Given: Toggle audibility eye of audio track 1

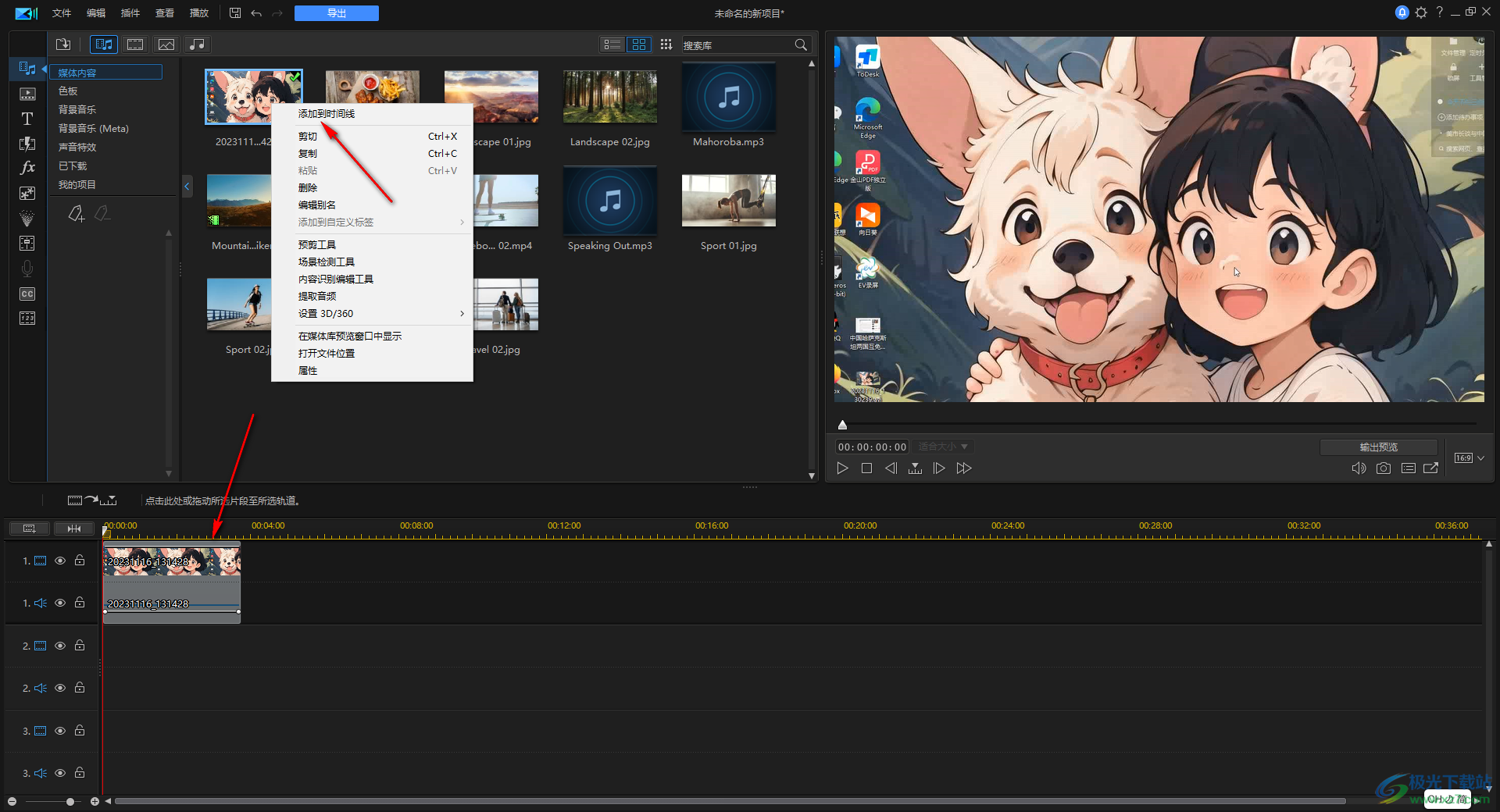Looking at the screenshot, I should click(x=60, y=603).
